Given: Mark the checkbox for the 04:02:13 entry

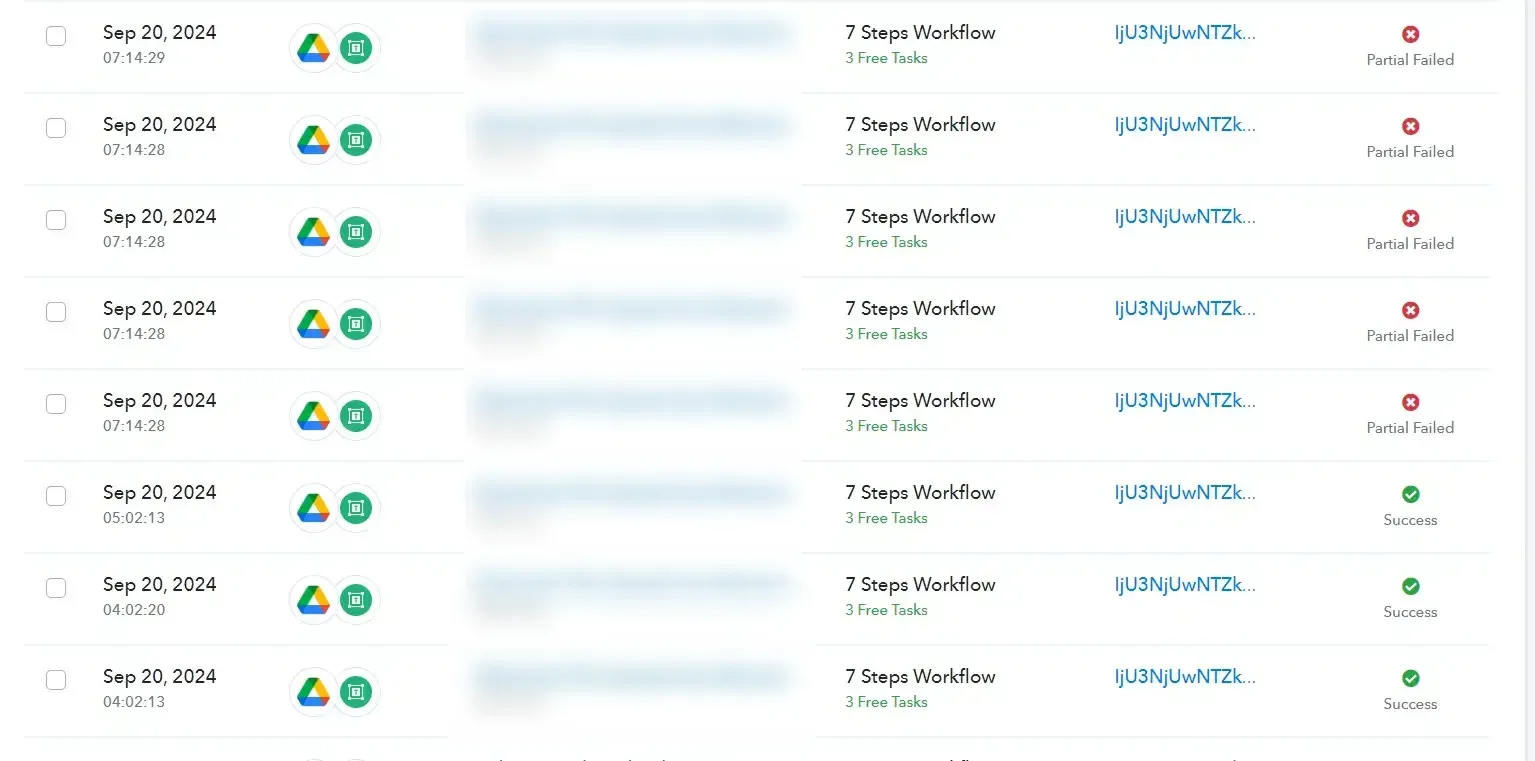Looking at the screenshot, I should tap(56, 680).
